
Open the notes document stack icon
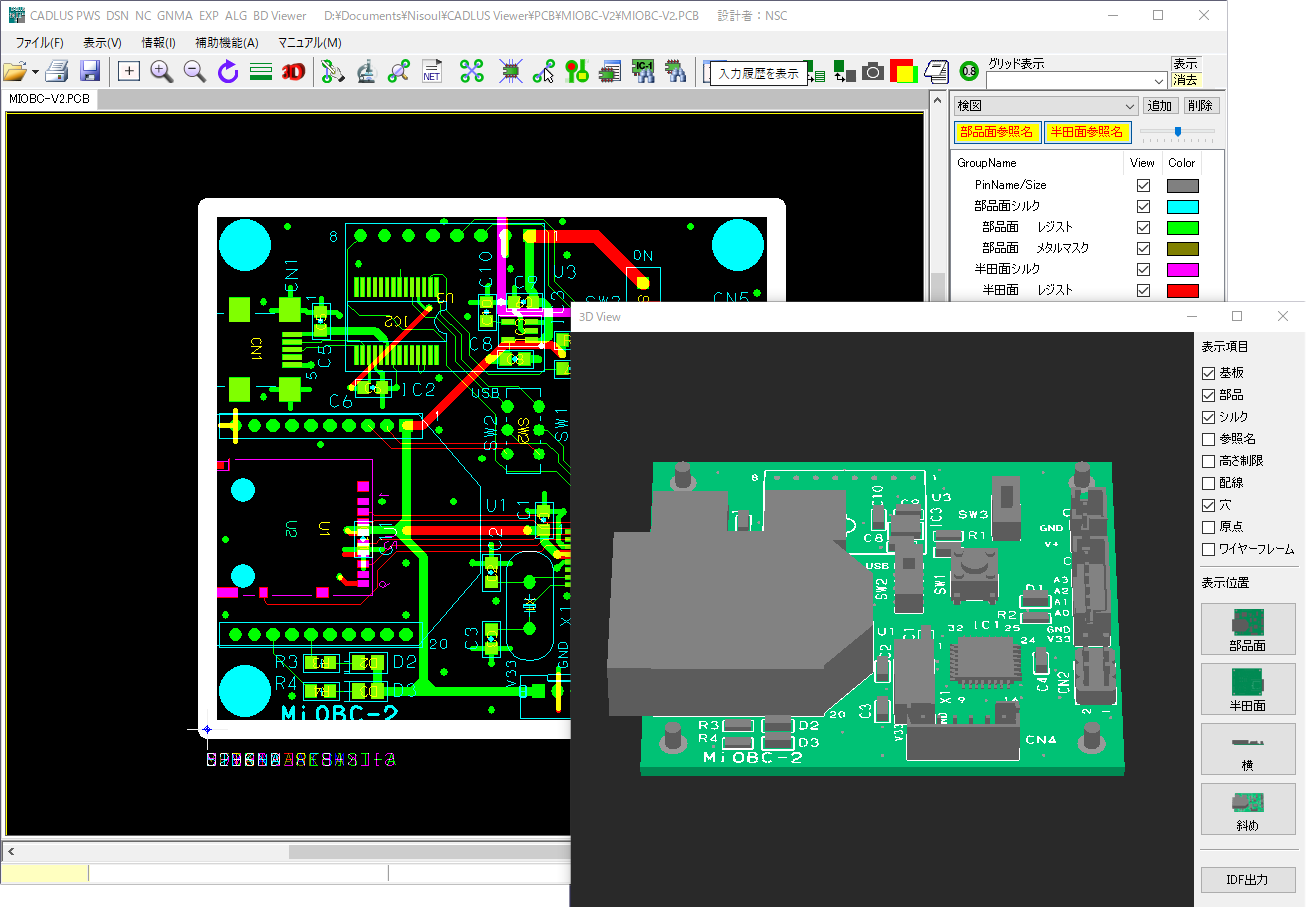pyautogui.click(x=936, y=71)
